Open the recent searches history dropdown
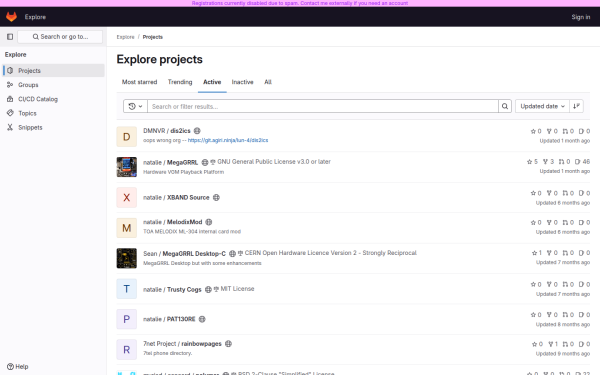 click(x=135, y=106)
